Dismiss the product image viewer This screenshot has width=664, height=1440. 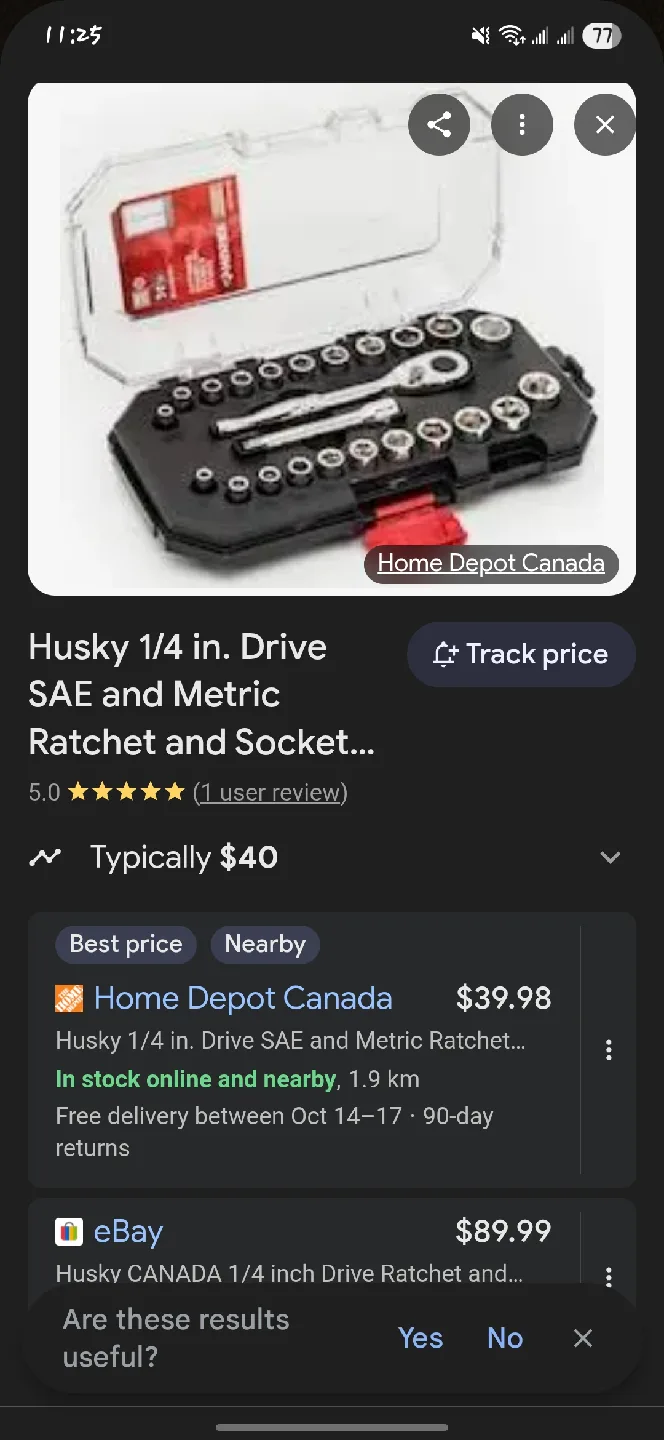pos(604,124)
